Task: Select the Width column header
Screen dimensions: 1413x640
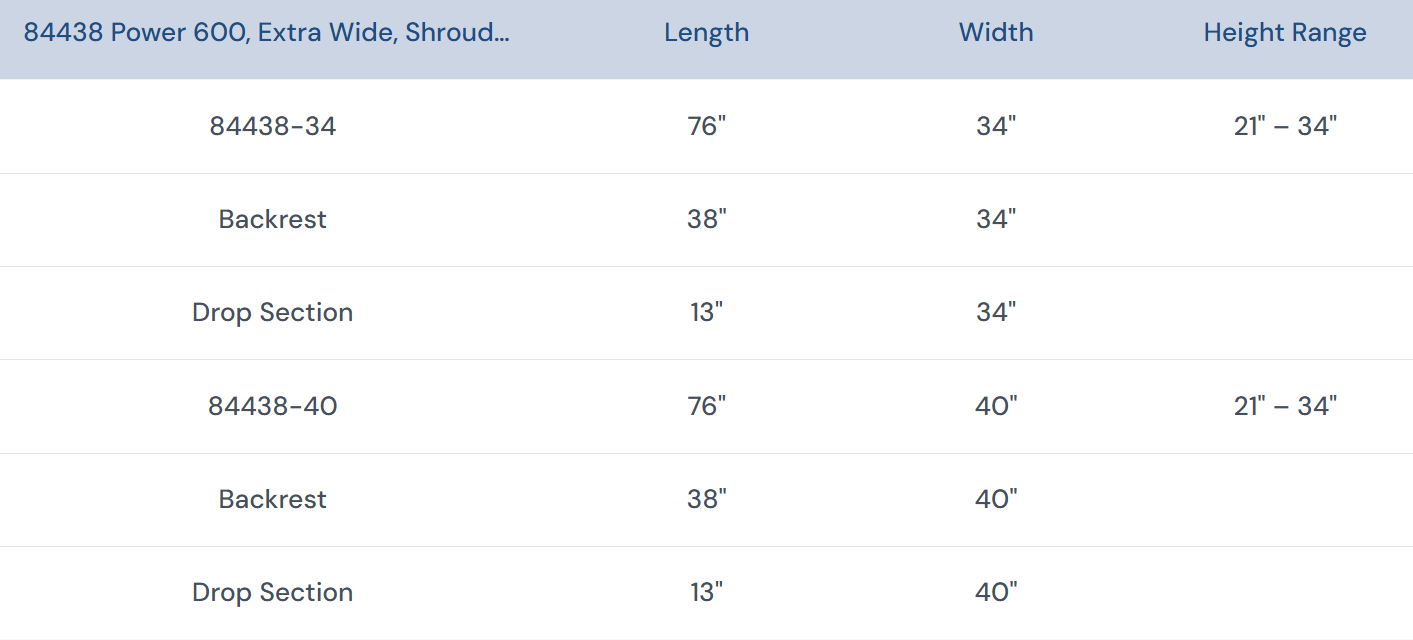Action: click(996, 33)
